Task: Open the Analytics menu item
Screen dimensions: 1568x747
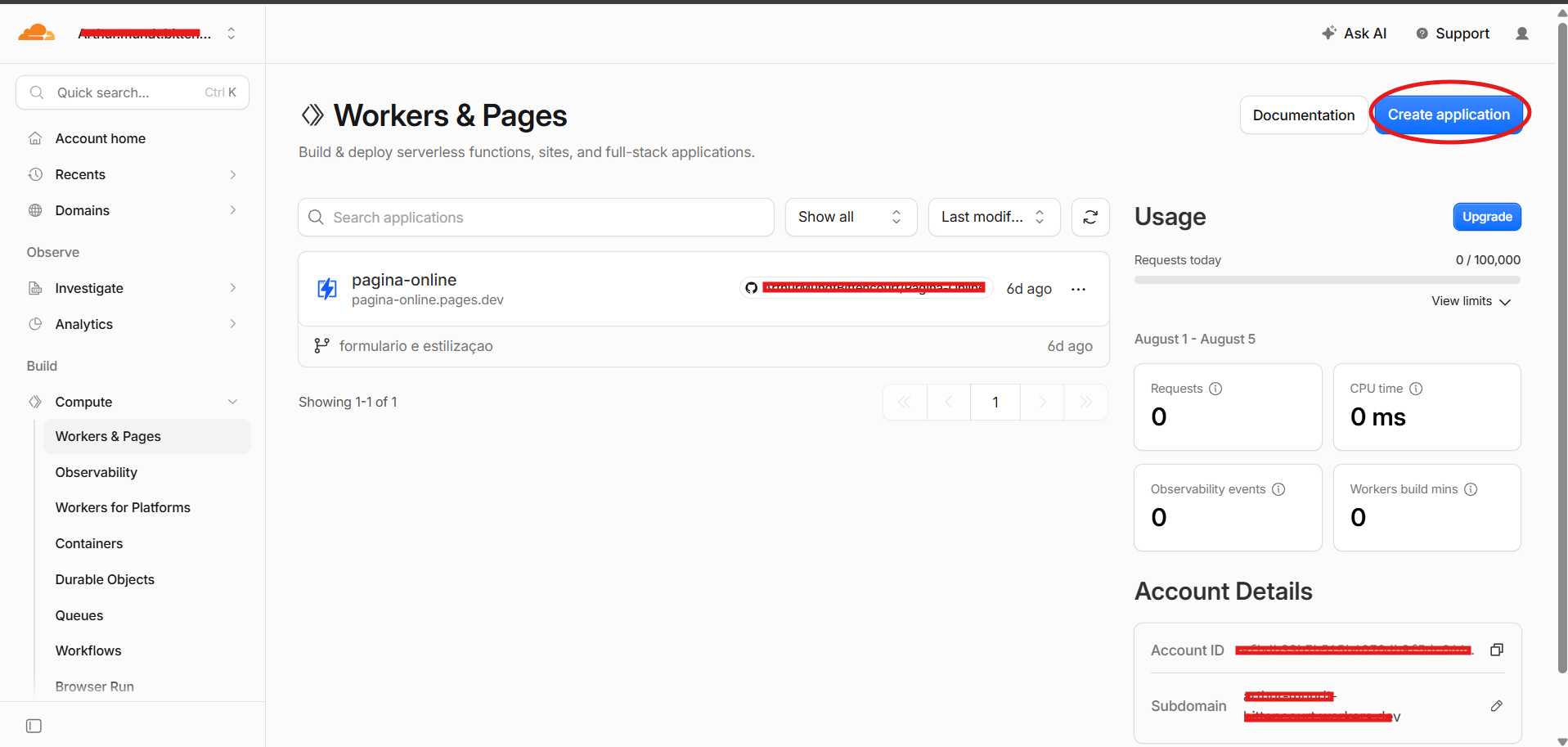Action: tap(84, 325)
